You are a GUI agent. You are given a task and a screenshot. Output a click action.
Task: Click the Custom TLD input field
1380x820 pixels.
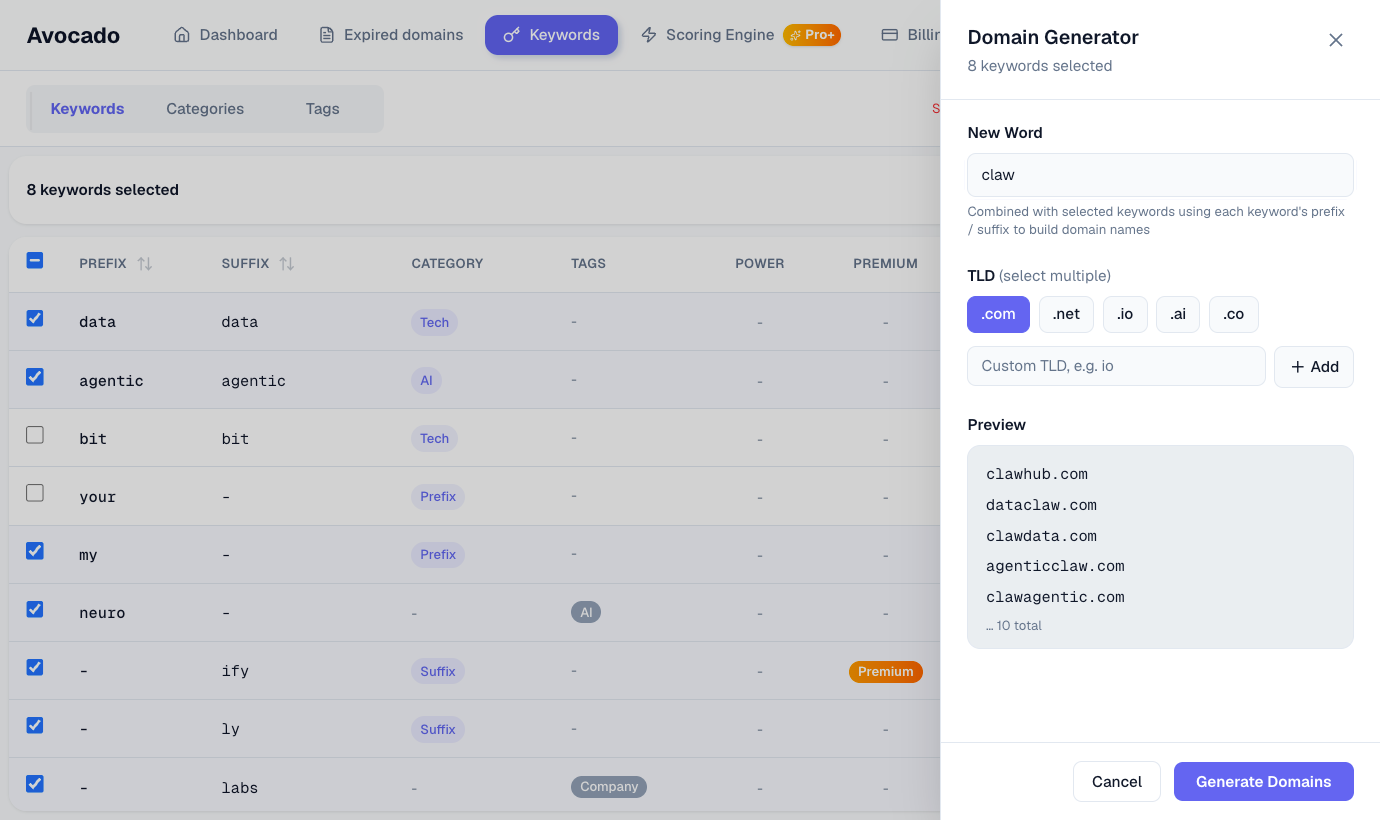click(1116, 366)
